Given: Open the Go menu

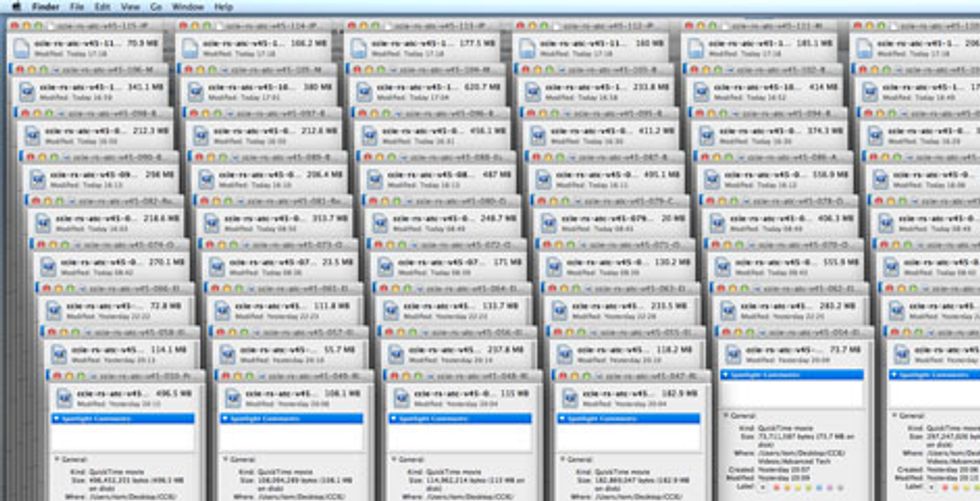Looking at the screenshot, I should pos(155,6).
